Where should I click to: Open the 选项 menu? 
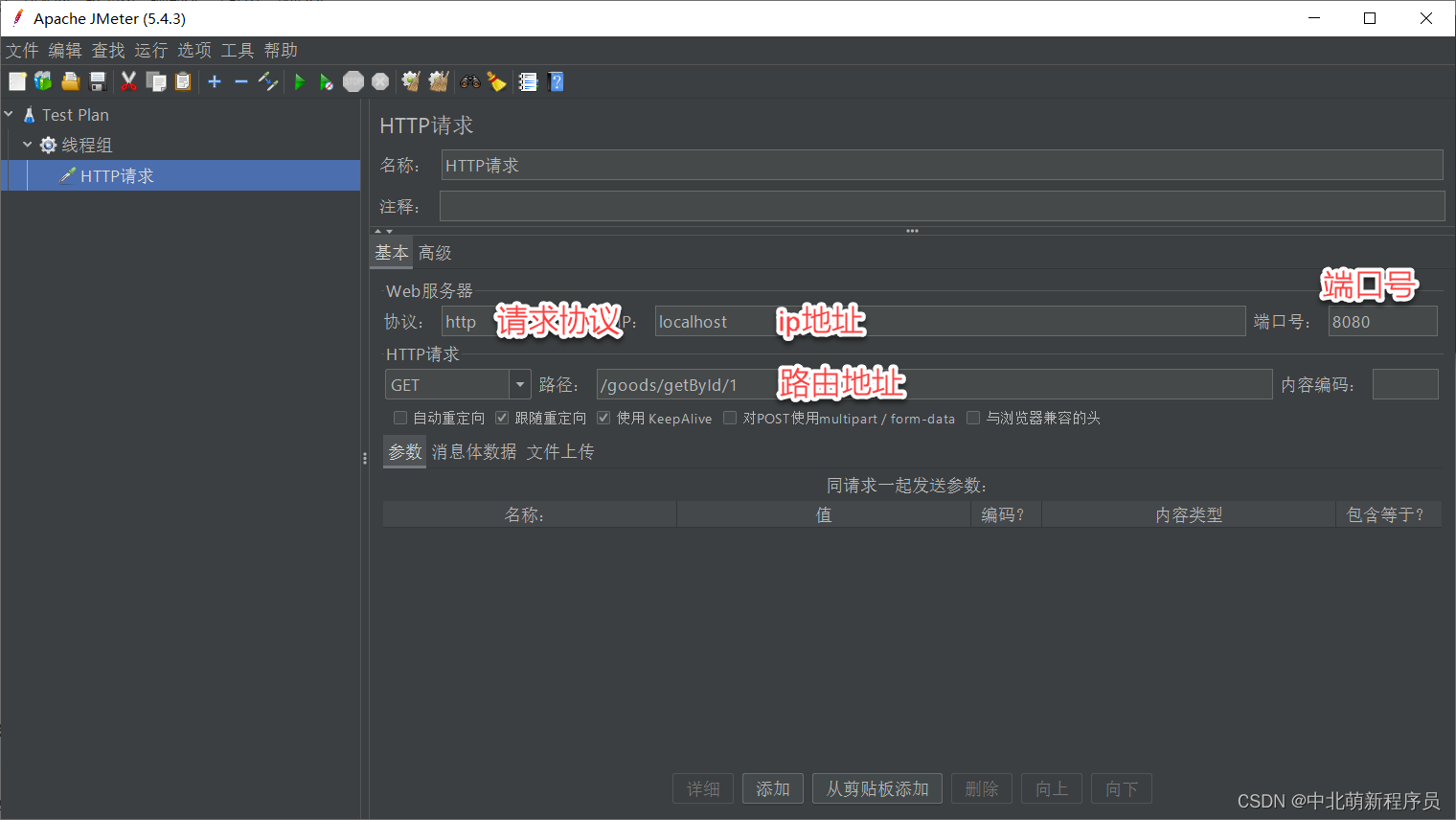point(194,51)
